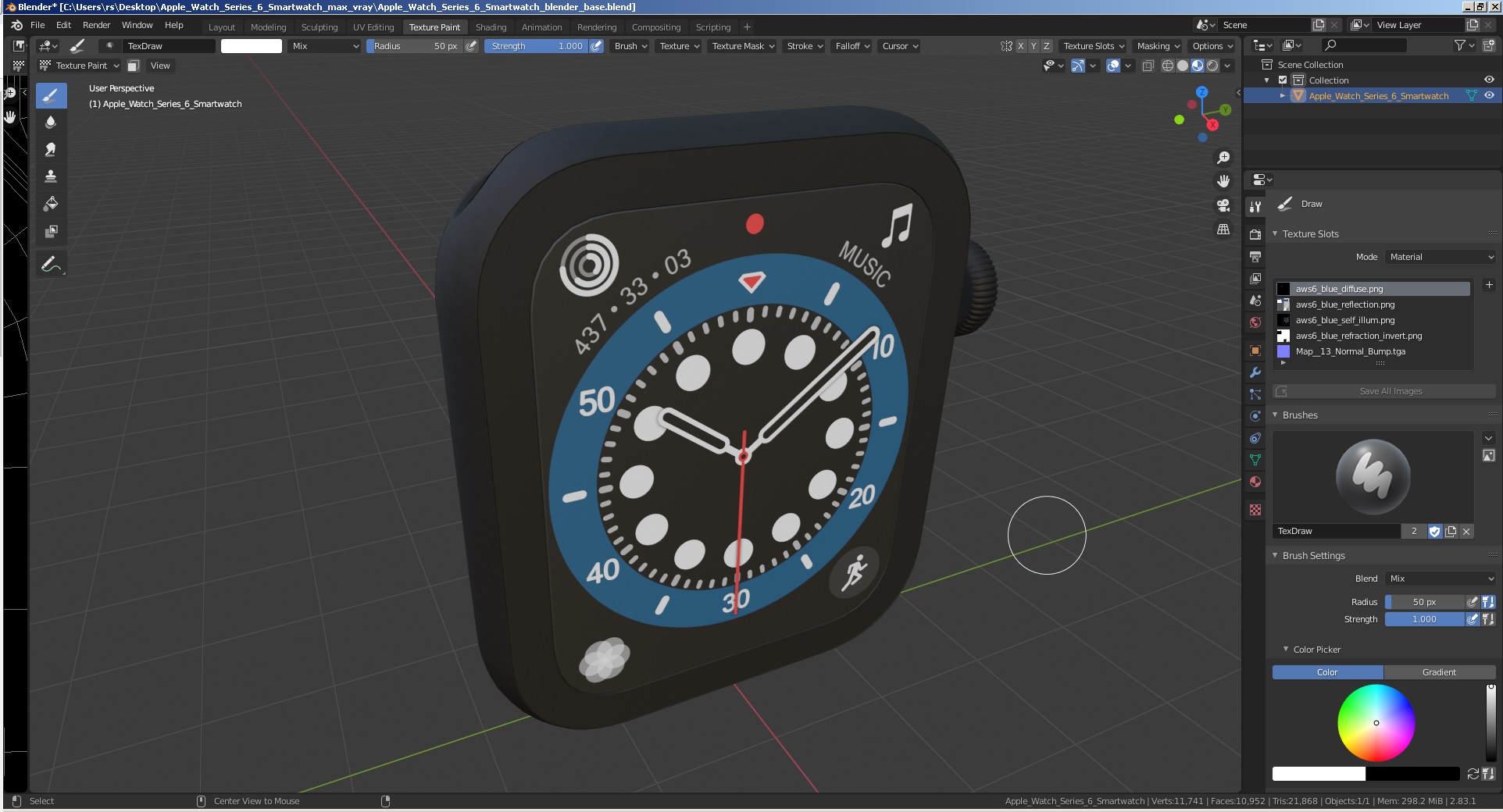Open the Stroke popover

coord(805,46)
